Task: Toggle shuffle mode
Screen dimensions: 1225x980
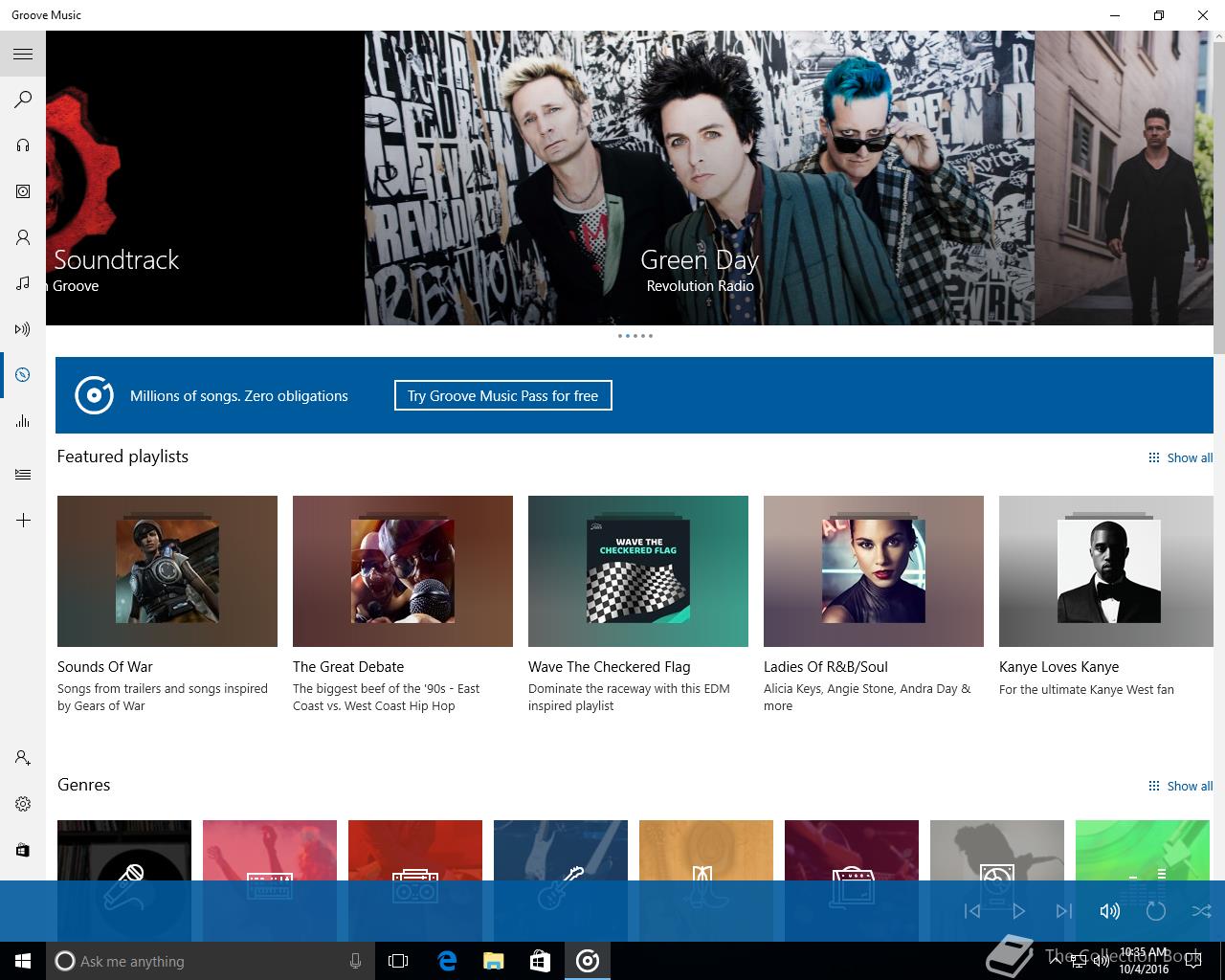Action: point(1202,911)
